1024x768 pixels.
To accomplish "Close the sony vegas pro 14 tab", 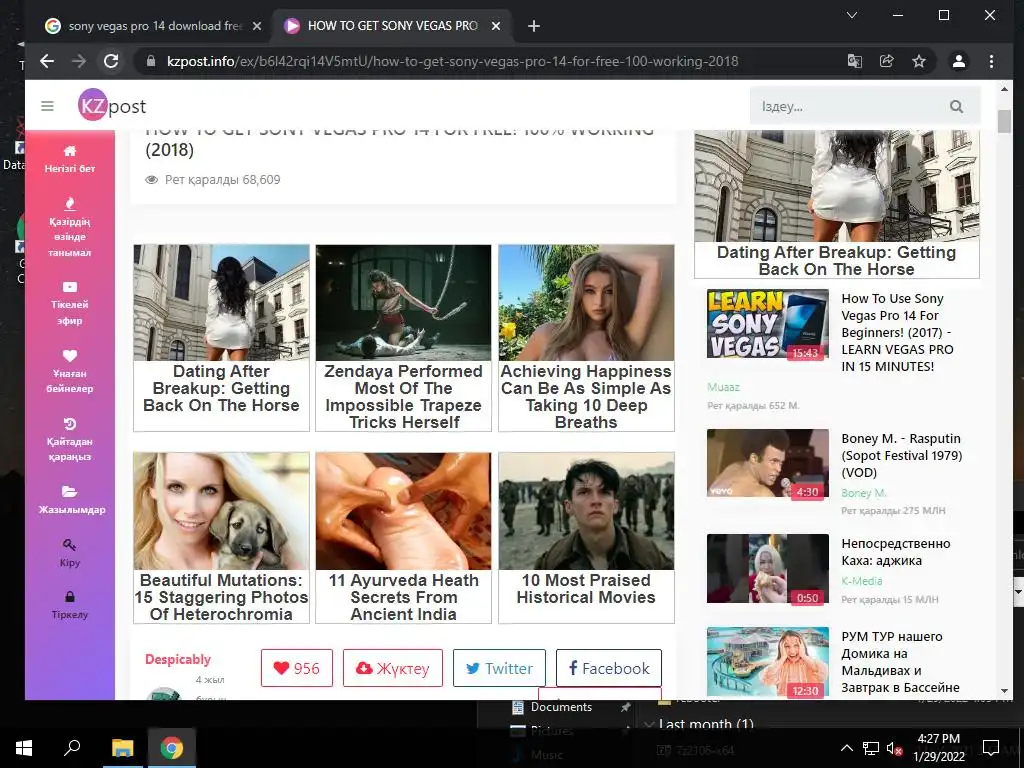I will (x=257, y=26).
